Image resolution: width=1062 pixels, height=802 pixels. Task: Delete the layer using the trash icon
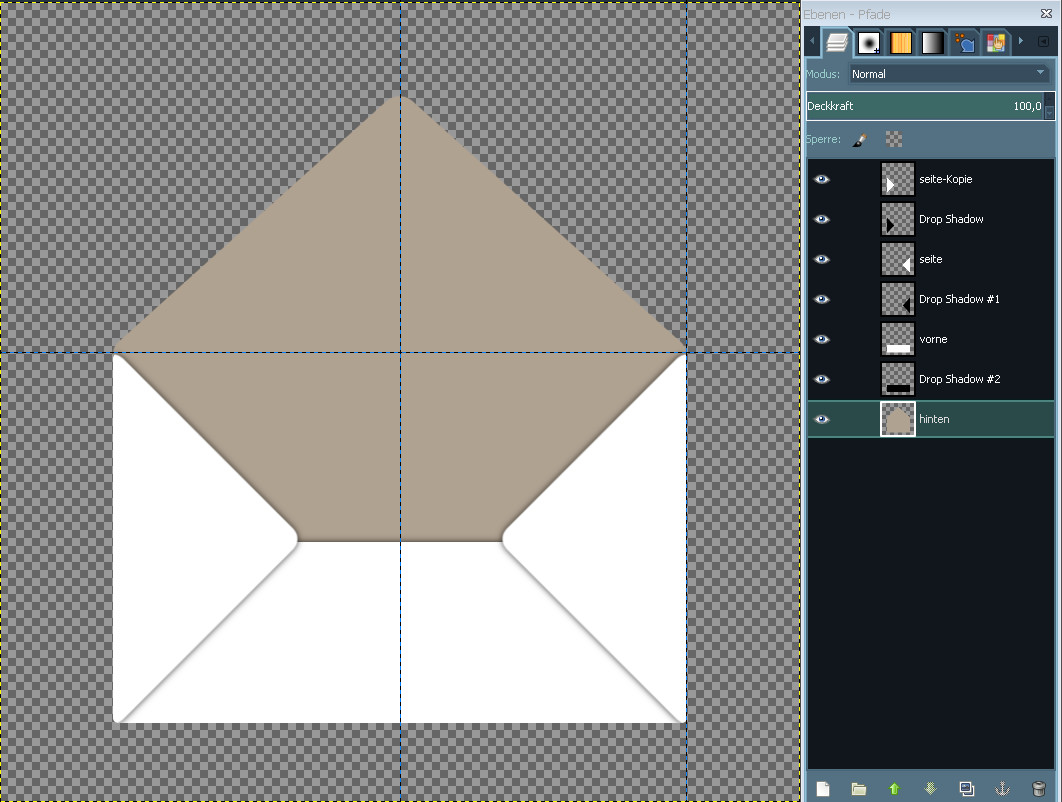click(x=1038, y=789)
